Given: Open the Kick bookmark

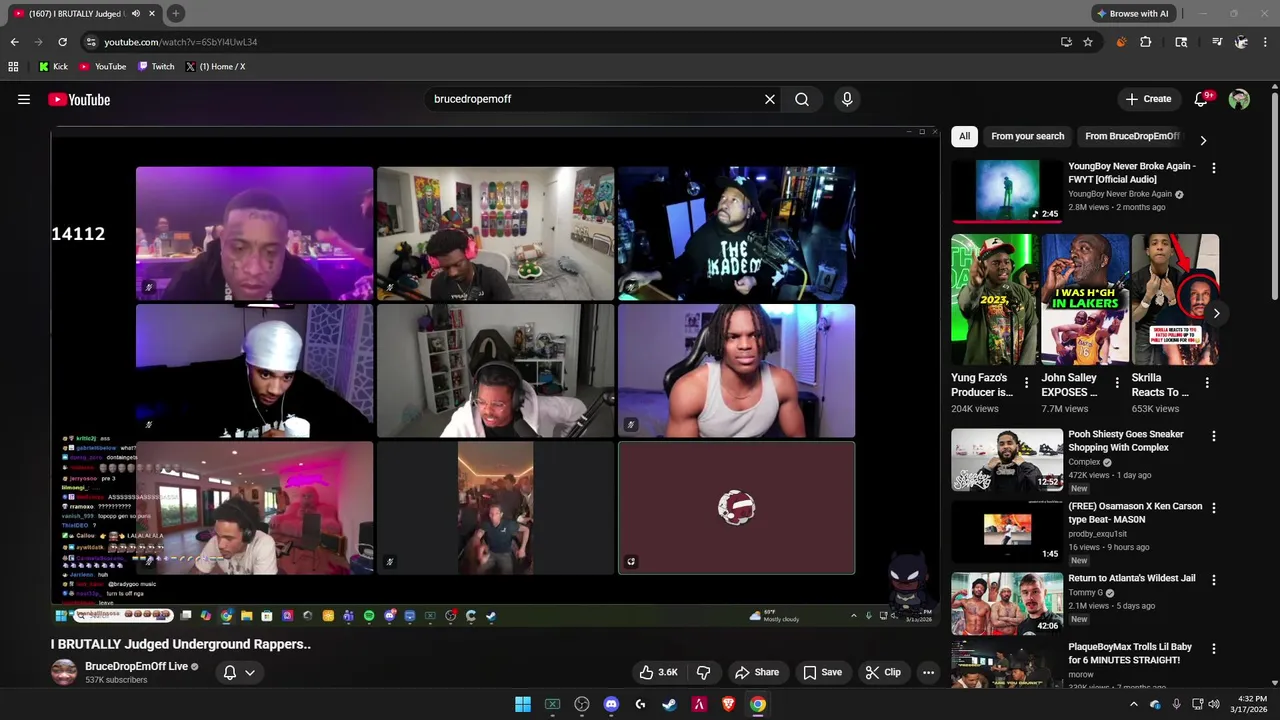Looking at the screenshot, I should [x=53, y=67].
